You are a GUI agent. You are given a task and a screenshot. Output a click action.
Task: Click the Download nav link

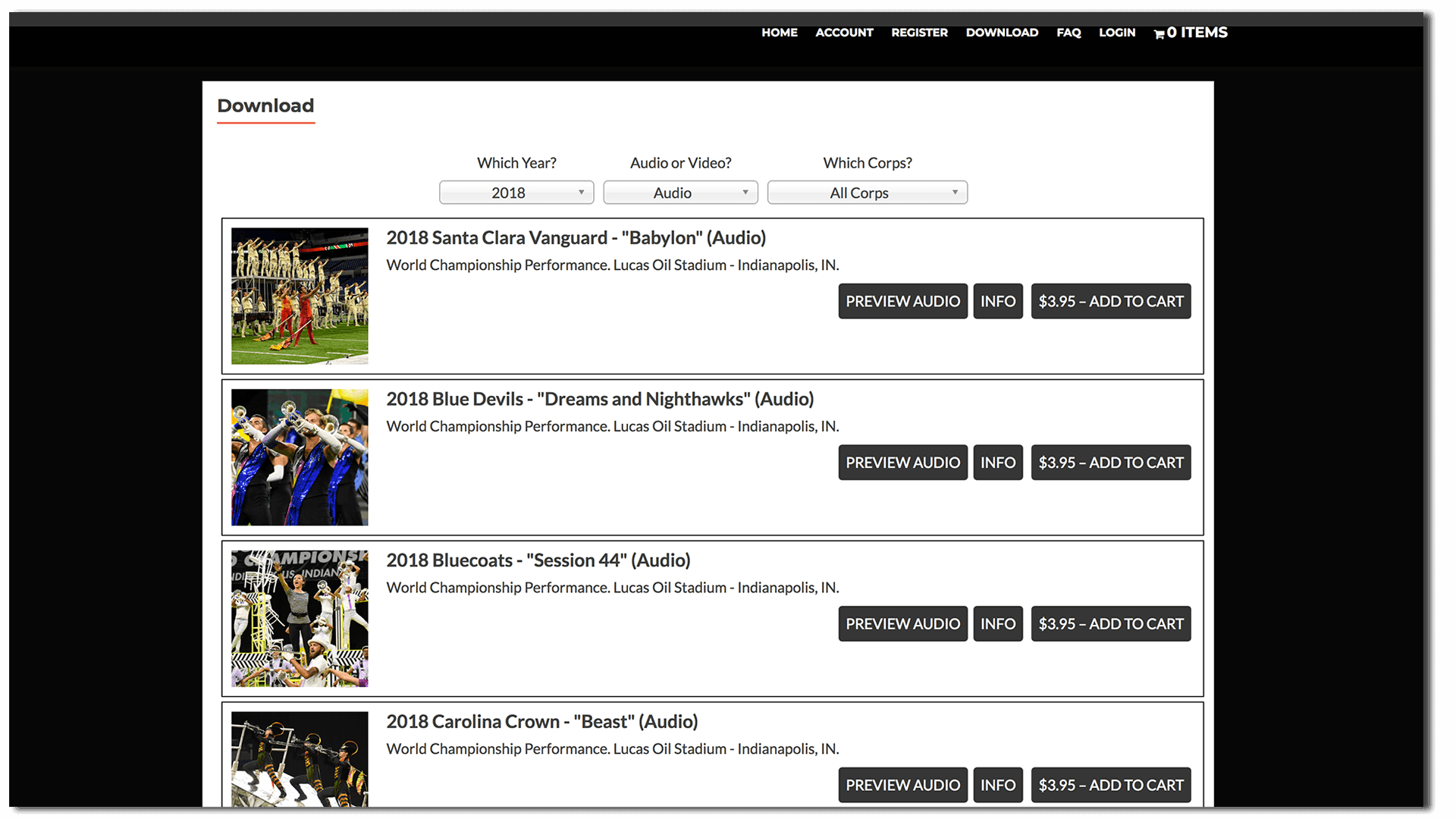click(1001, 33)
